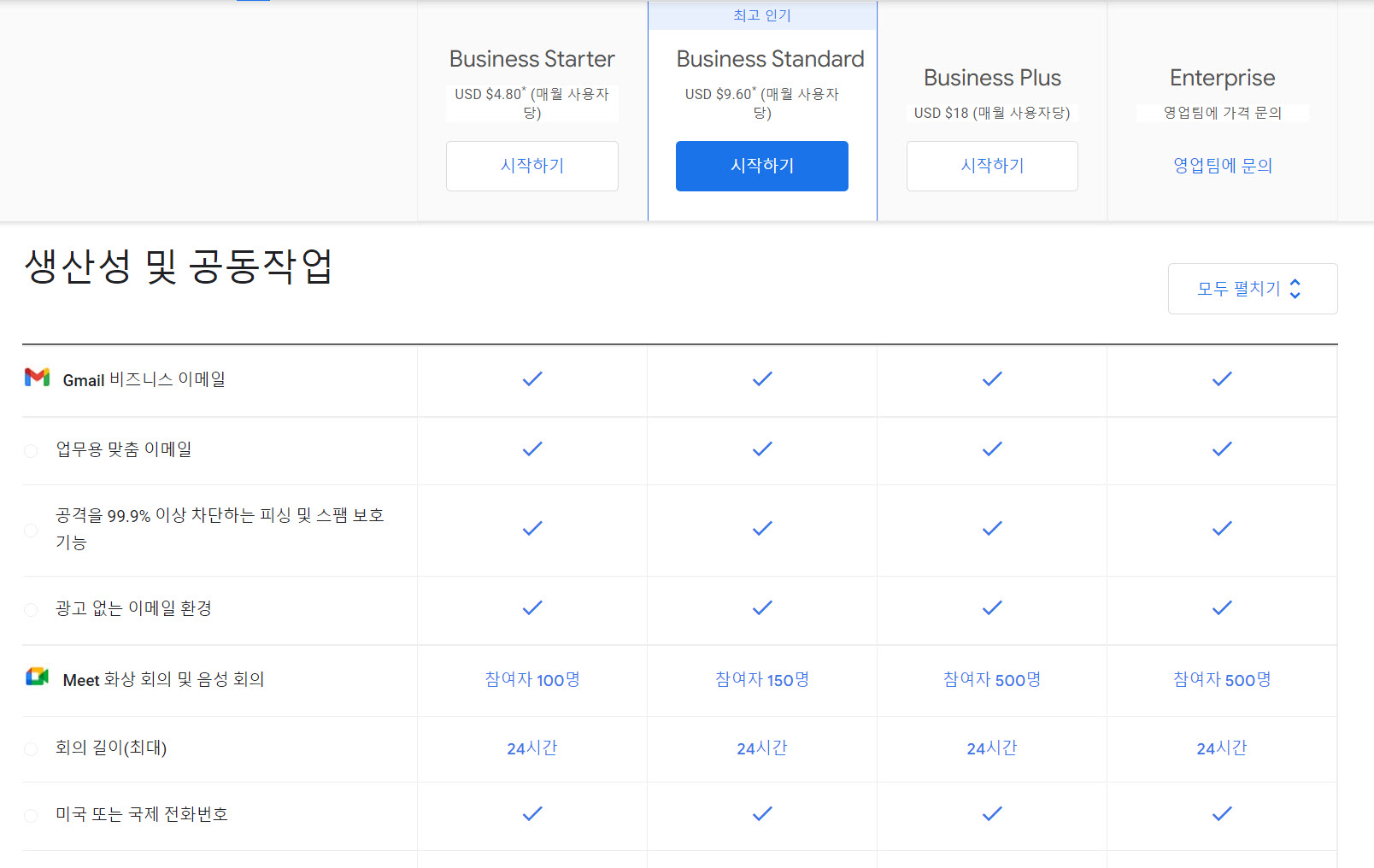1374x868 pixels.
Task: Click Business Starter checkmark for 광고 없는 이메일 환경
Action: pyautogui.click(x=532, y=607)
